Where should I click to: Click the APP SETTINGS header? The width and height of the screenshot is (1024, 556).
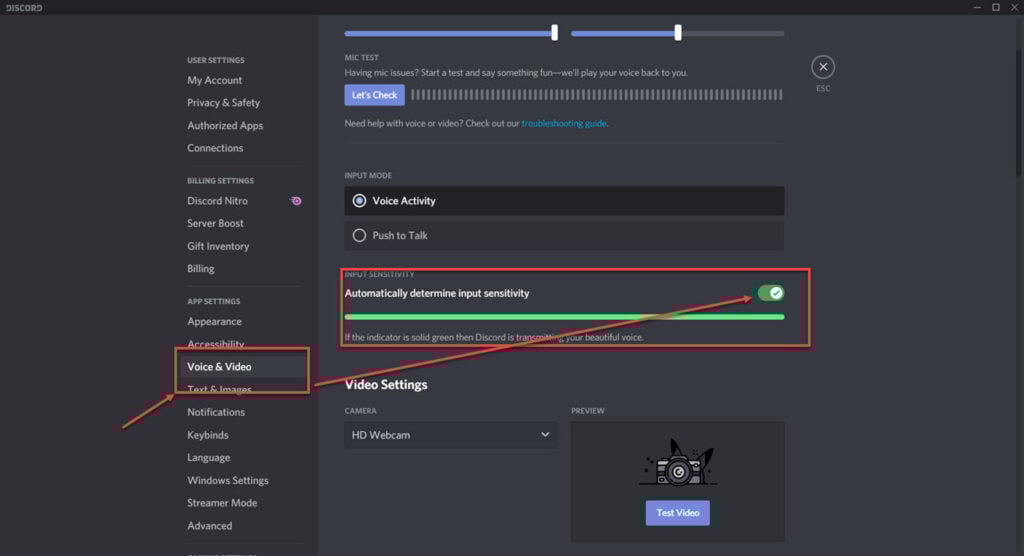tap(214, 302)
